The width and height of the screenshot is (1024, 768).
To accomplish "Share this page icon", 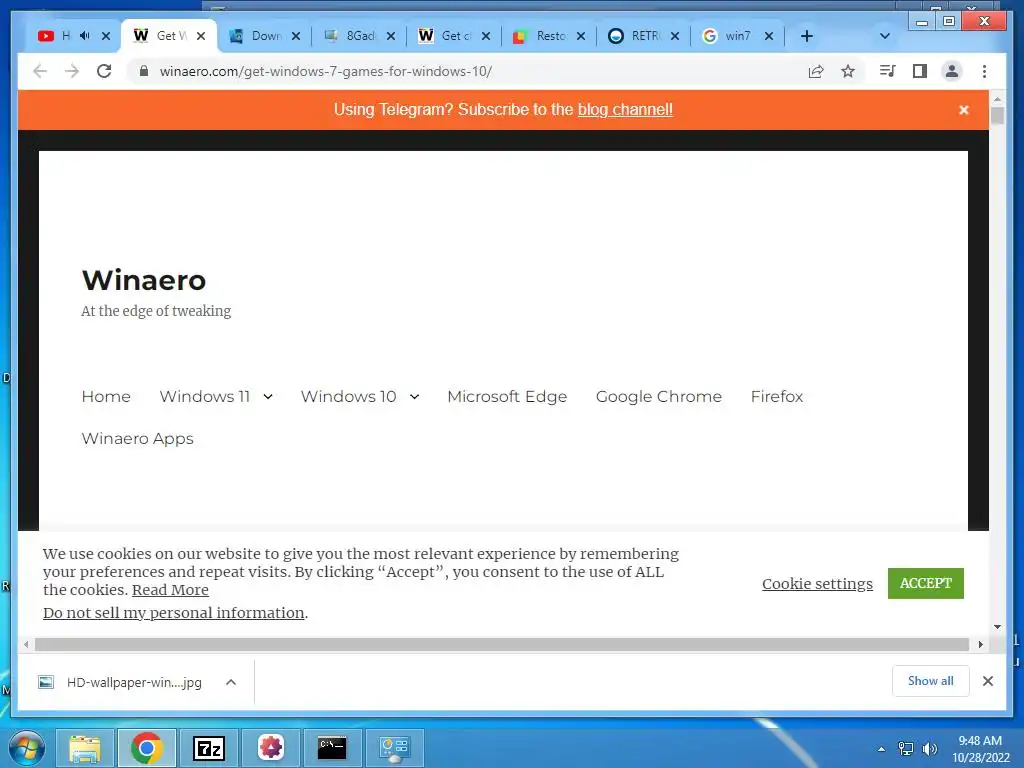I will tap(816, 71).
